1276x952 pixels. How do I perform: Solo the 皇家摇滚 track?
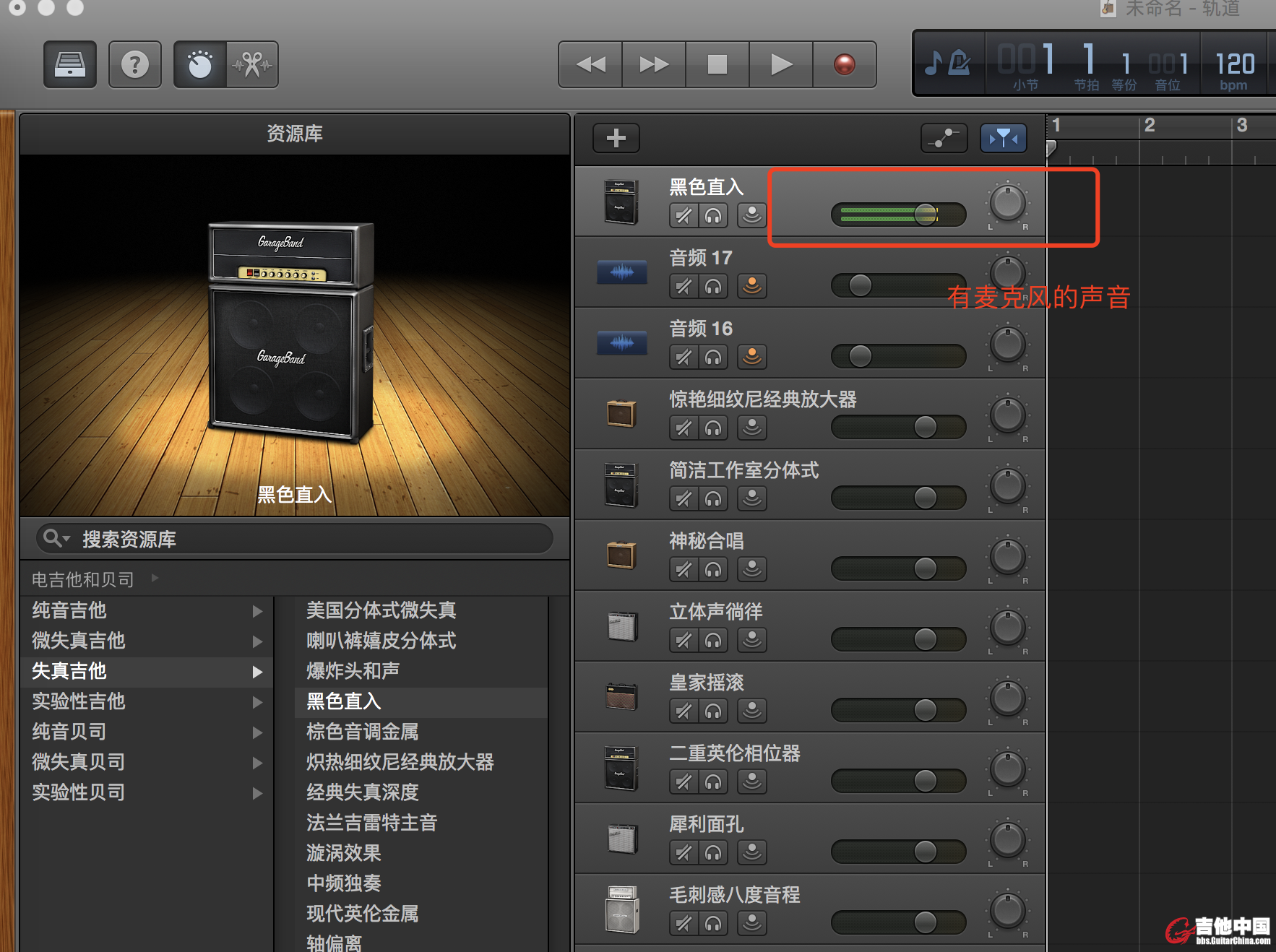pos(713,711)
